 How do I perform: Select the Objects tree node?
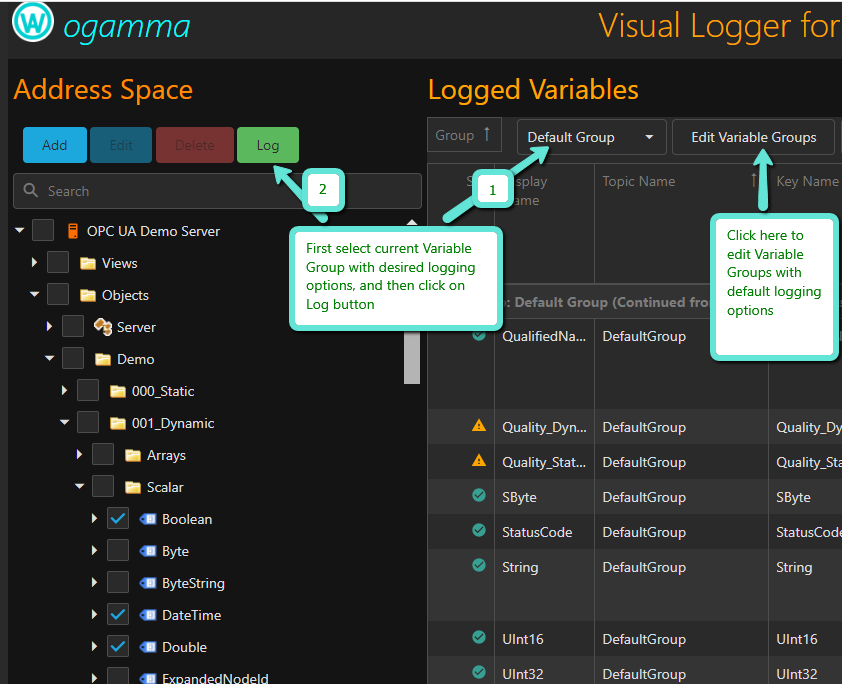click(125, 295)
